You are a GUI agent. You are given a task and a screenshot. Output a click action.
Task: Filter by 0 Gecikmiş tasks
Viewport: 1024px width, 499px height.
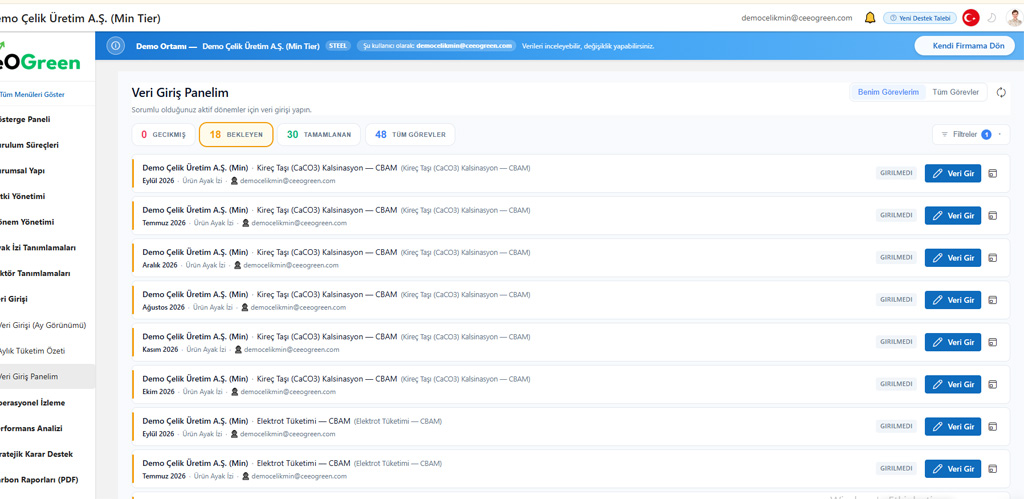(x=163, y=135)
